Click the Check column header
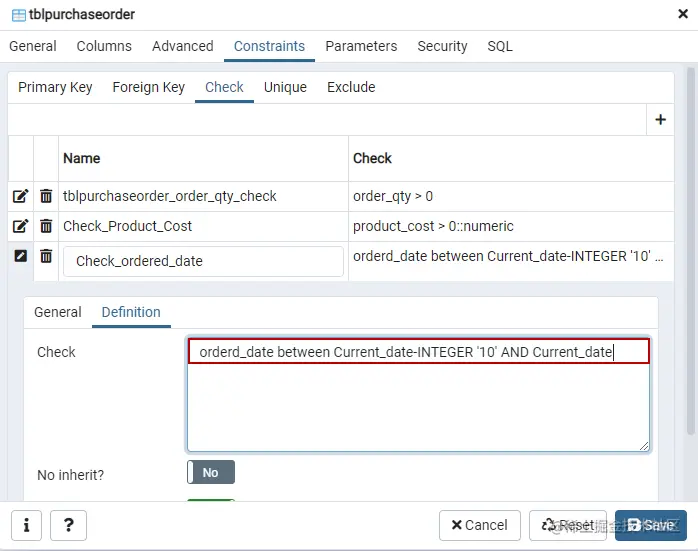Image resolution: width=698 pixels, height=551 pixels. coord(511,158)
